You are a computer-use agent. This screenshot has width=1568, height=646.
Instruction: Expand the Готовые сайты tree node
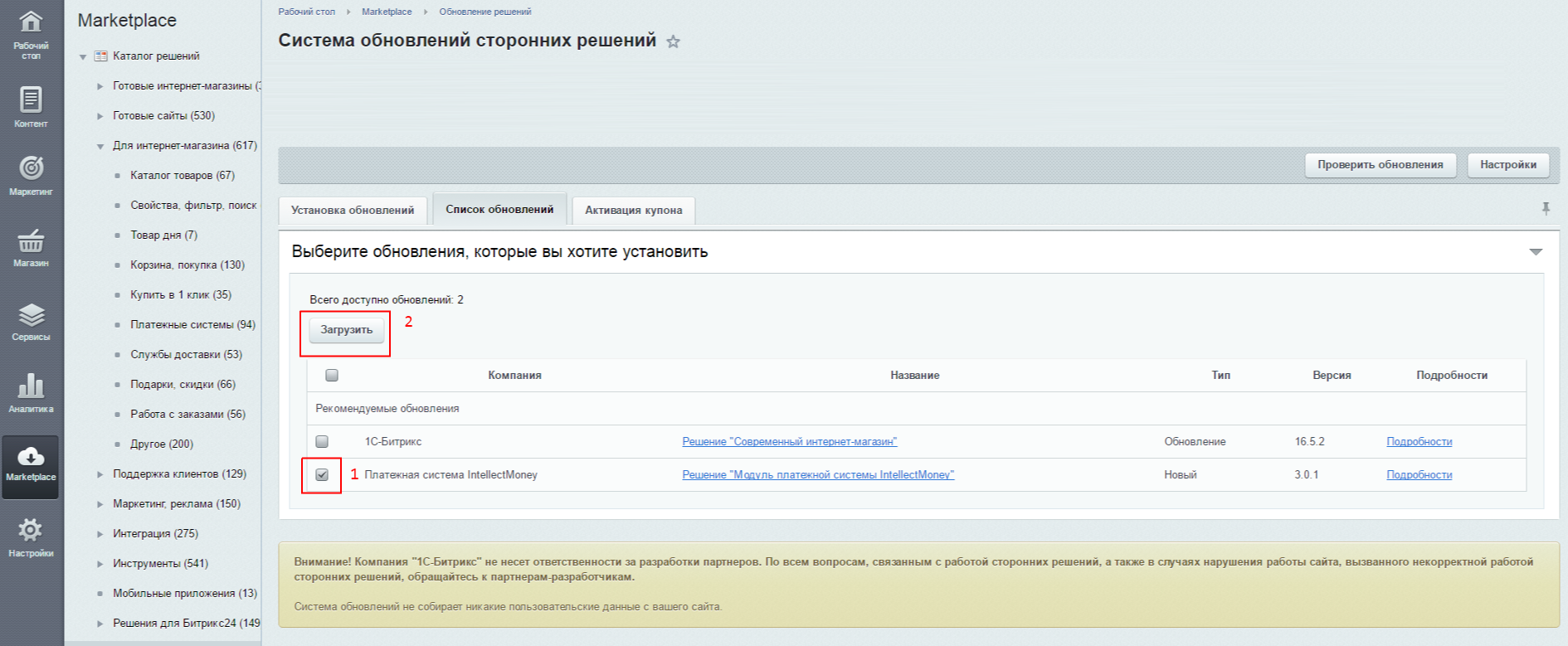click(100, 116)
